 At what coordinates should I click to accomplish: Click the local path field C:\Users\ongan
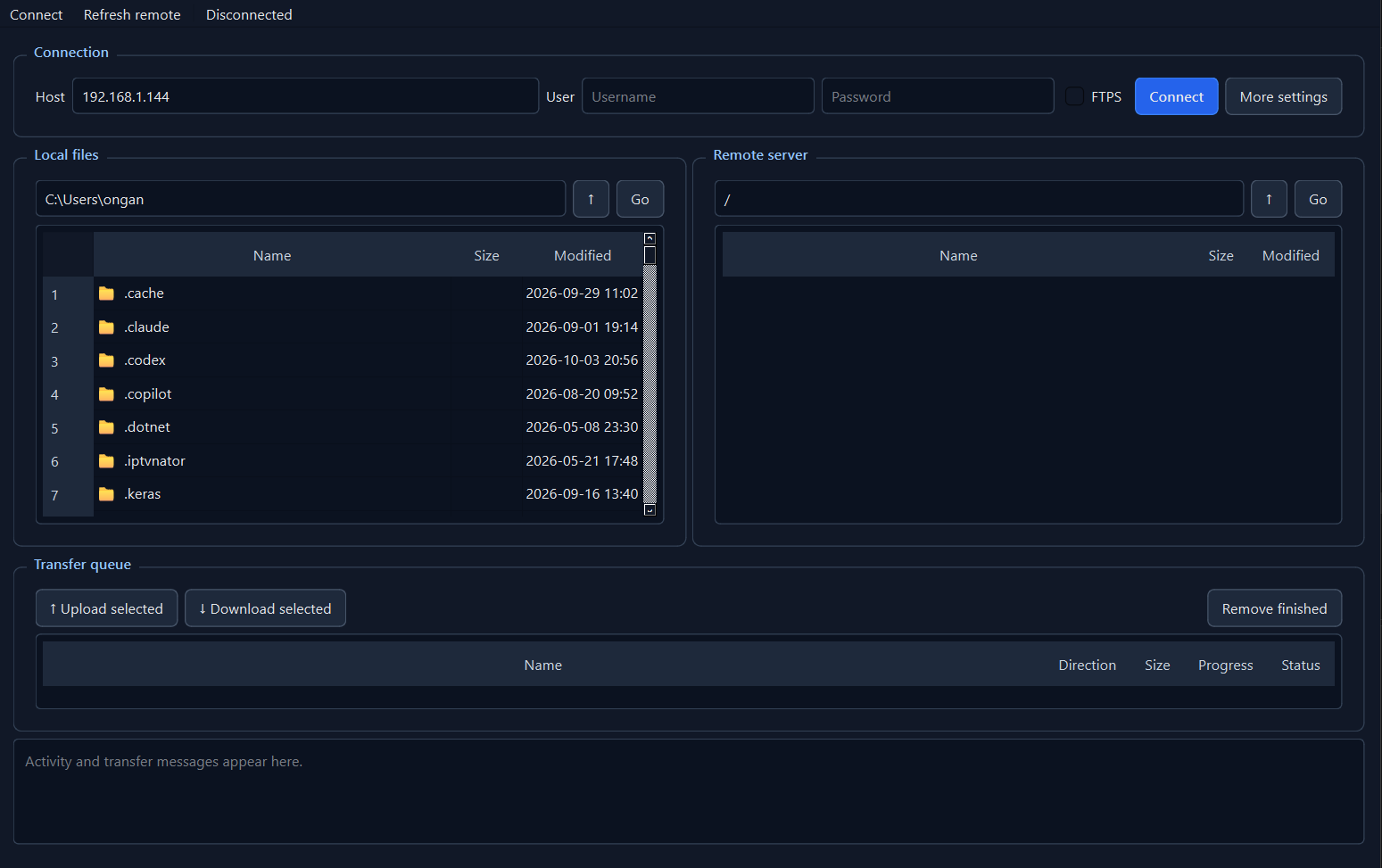[x=301, y=199]
